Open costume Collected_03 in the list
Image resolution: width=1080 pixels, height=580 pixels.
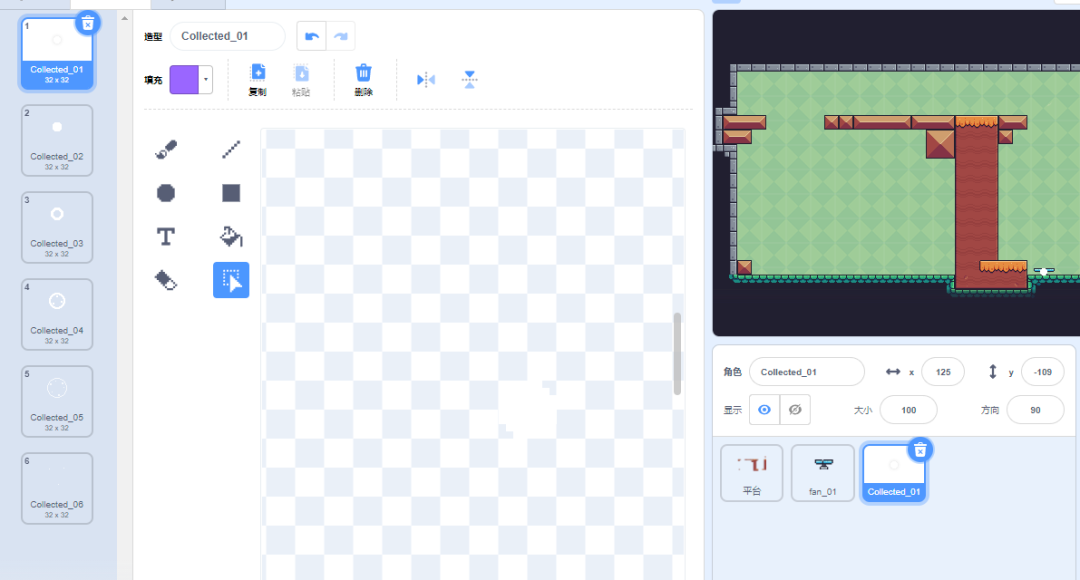(57, 227)
